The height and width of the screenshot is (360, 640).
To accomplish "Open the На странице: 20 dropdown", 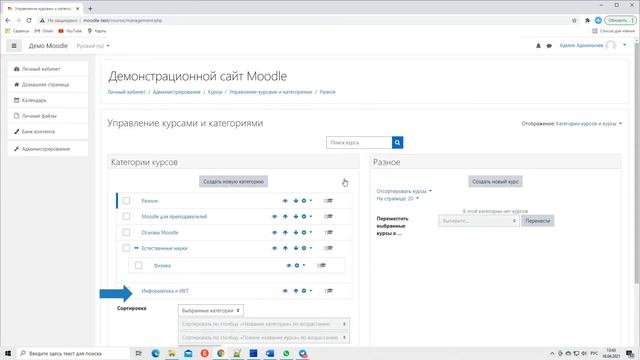I will pyautogui.click(x=398, y=199).
